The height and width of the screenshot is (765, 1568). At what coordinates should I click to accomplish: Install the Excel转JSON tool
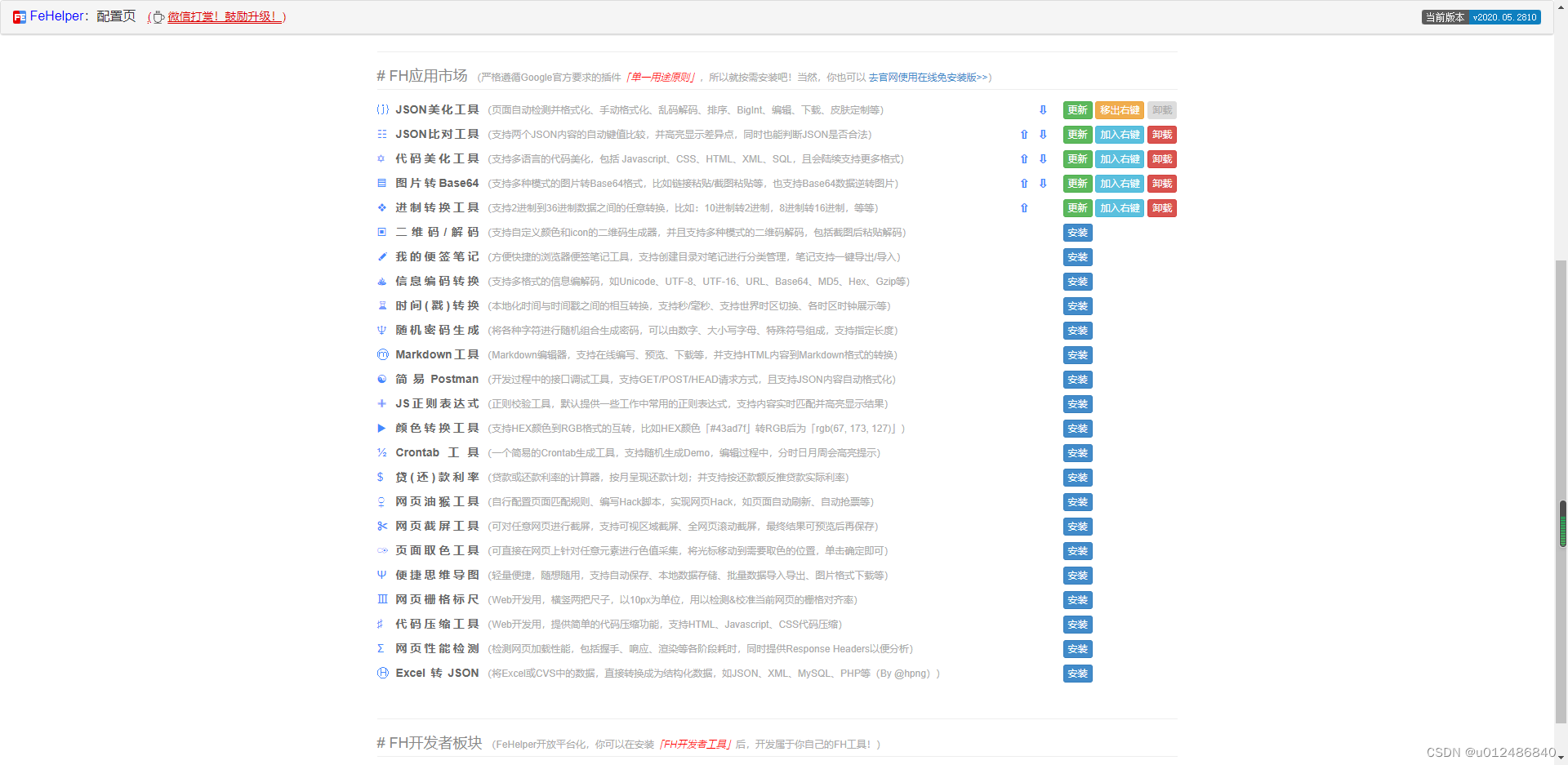click(1078, 674)
